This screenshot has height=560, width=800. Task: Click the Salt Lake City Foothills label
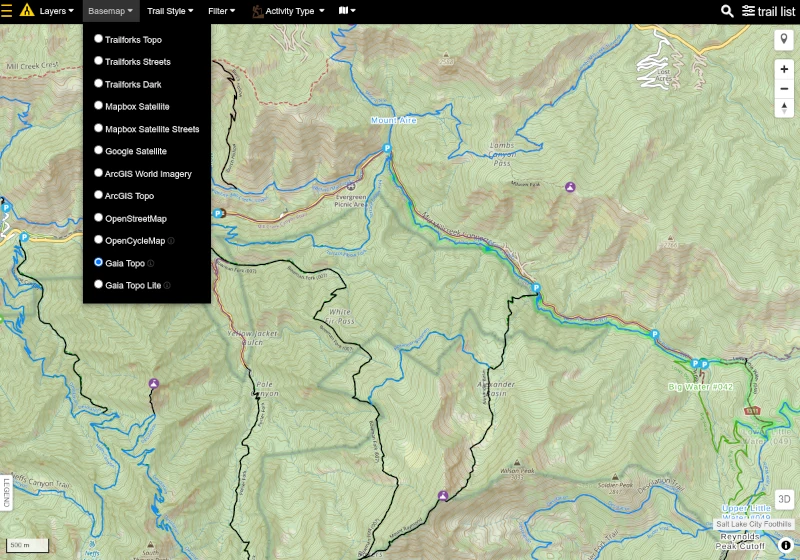(x=754, y=524)
